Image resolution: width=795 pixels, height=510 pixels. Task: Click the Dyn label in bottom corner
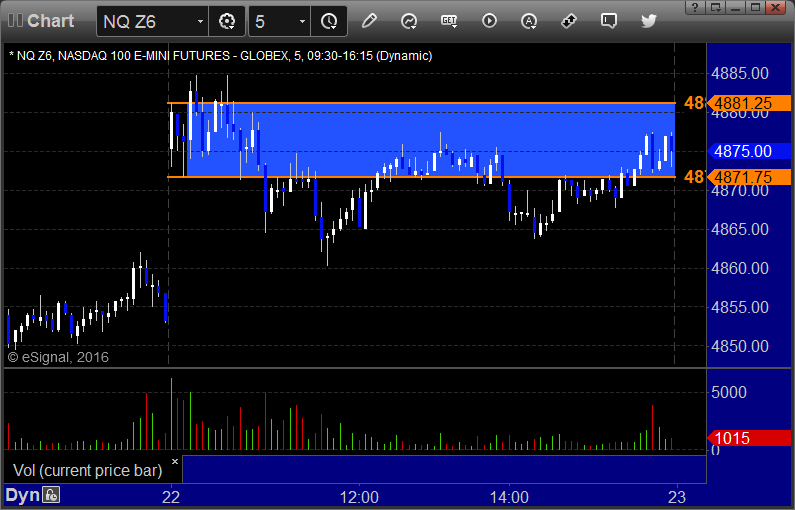click(22, 495)
